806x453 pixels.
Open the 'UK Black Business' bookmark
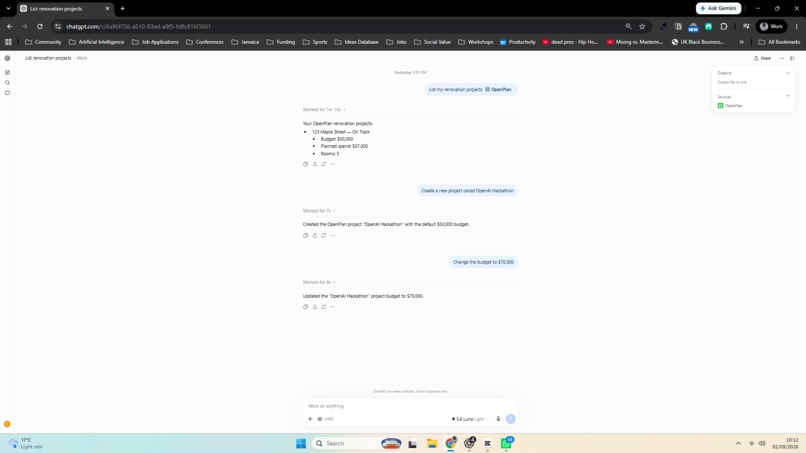click(698, 42)
